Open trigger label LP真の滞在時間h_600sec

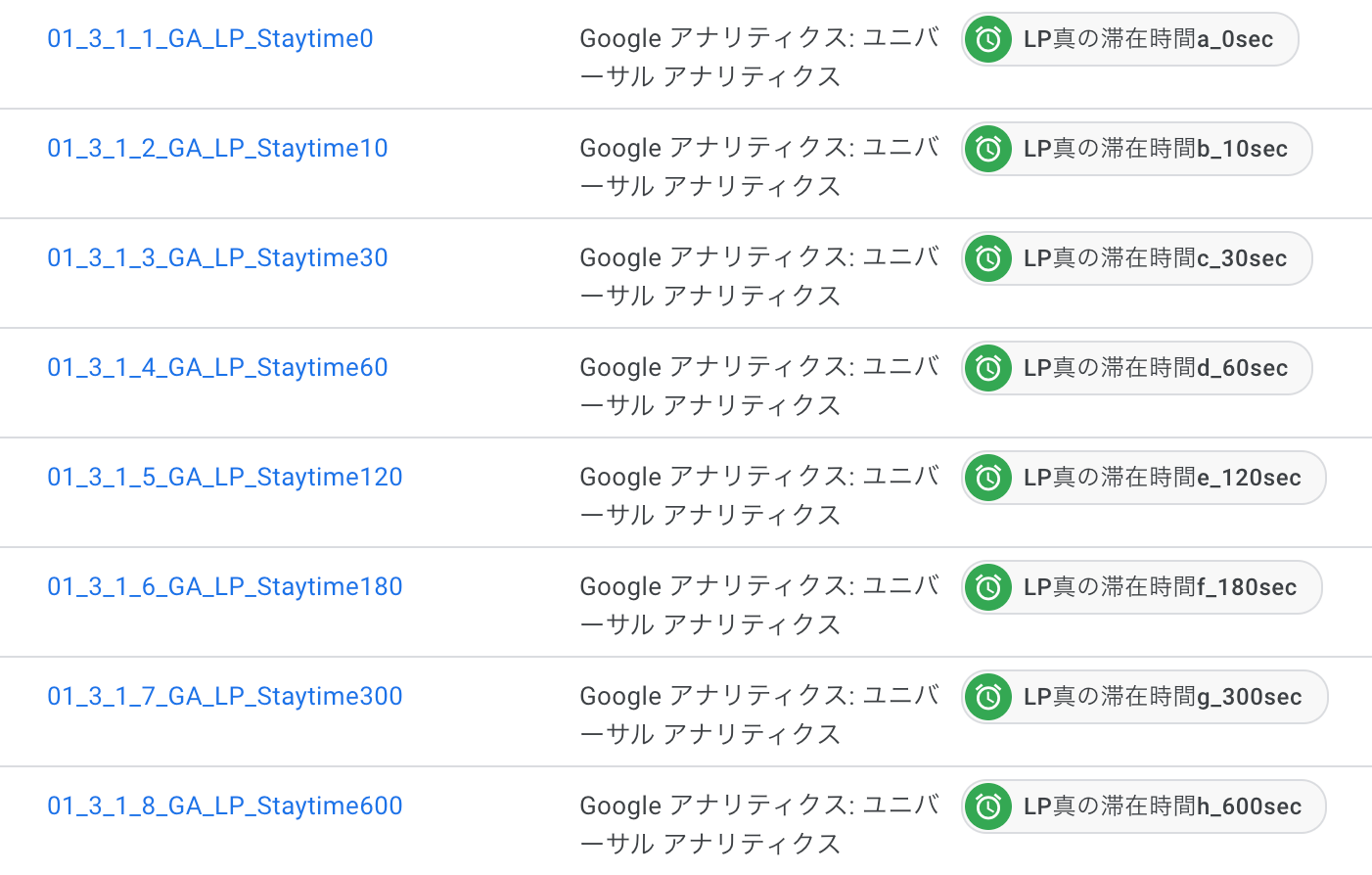(1163, 806)
